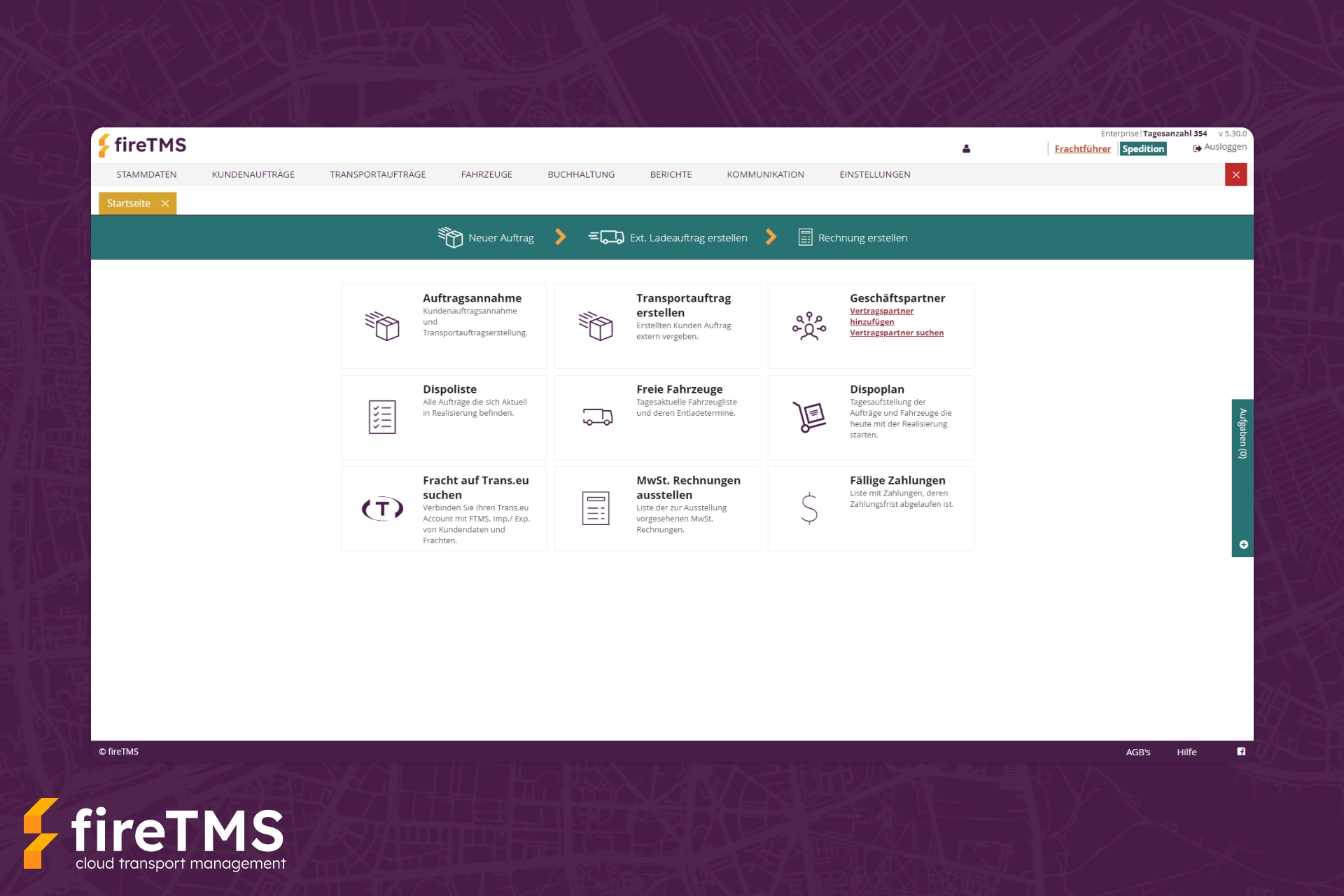Click the plus icon on Aufgaben panel
Screen dimensions: 1344x896
point(1243,545)
